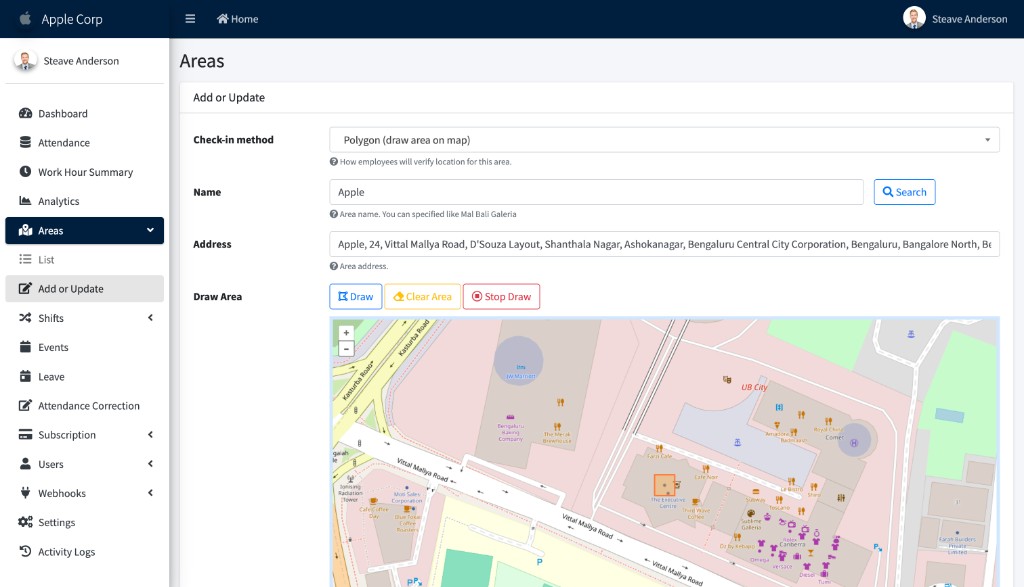Open the Areas List page
1024x587 pixels.
(46, 260)
